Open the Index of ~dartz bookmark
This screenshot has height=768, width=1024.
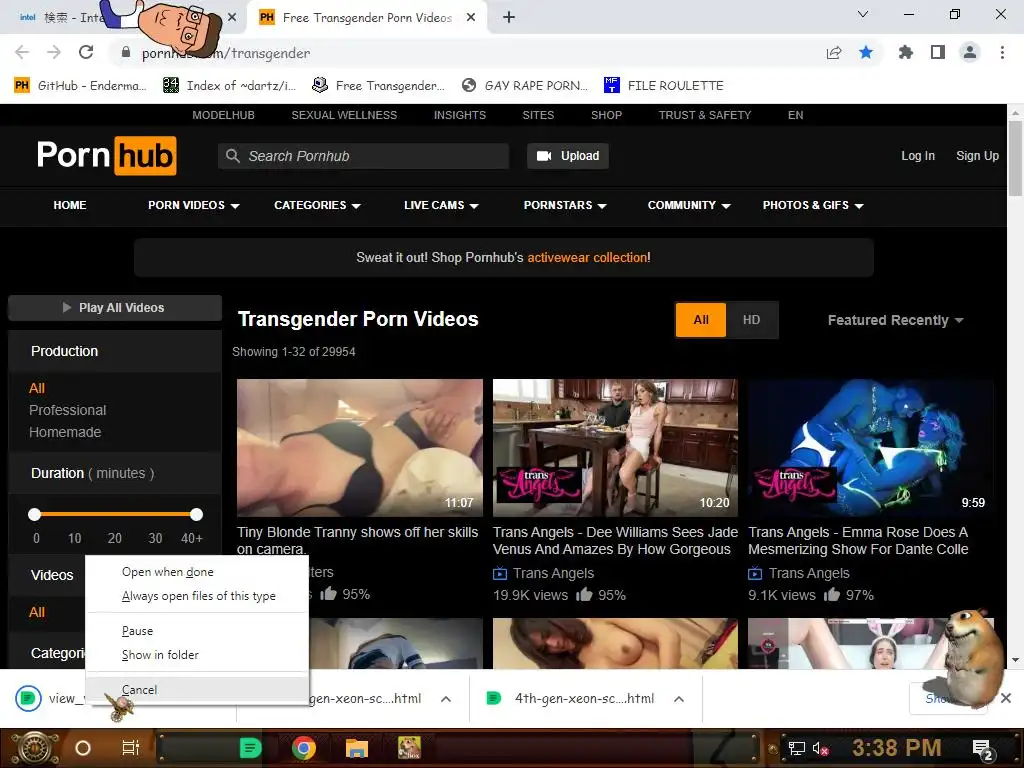[229, 86]
